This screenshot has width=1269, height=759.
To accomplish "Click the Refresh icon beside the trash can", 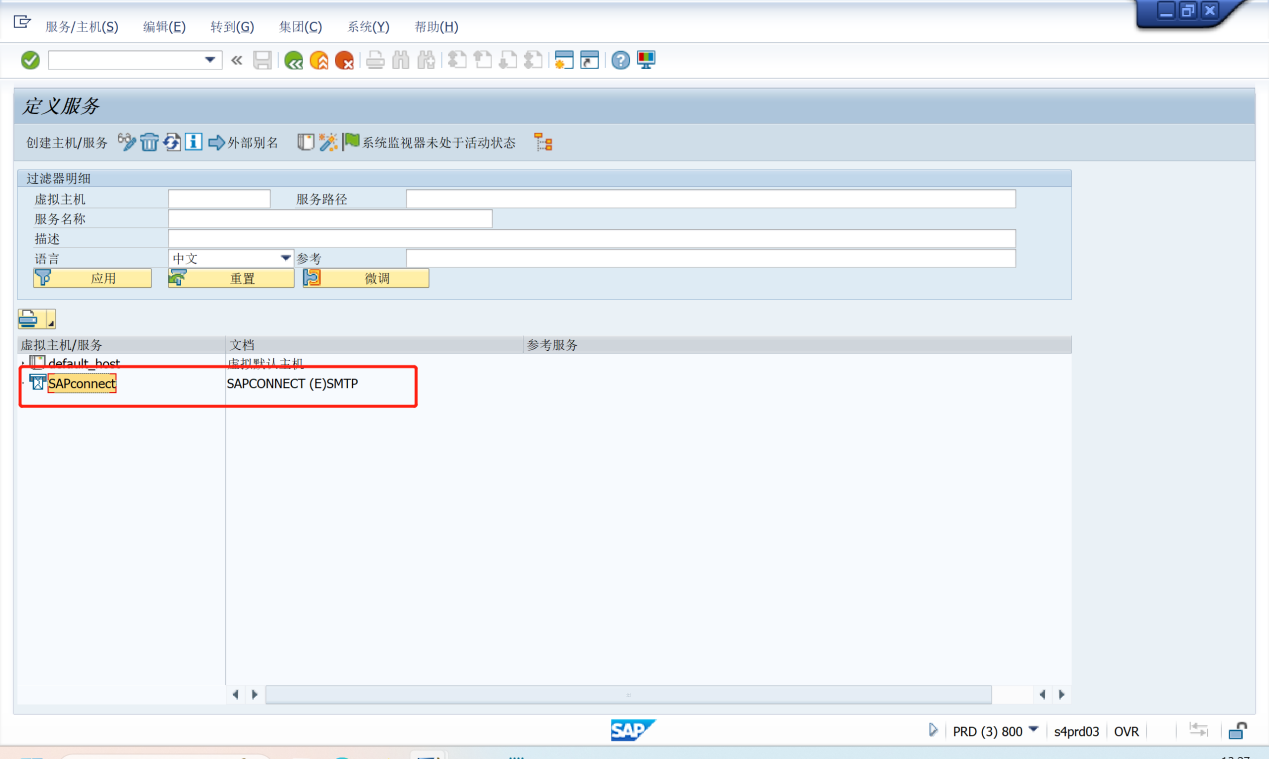I will [172, 142].
